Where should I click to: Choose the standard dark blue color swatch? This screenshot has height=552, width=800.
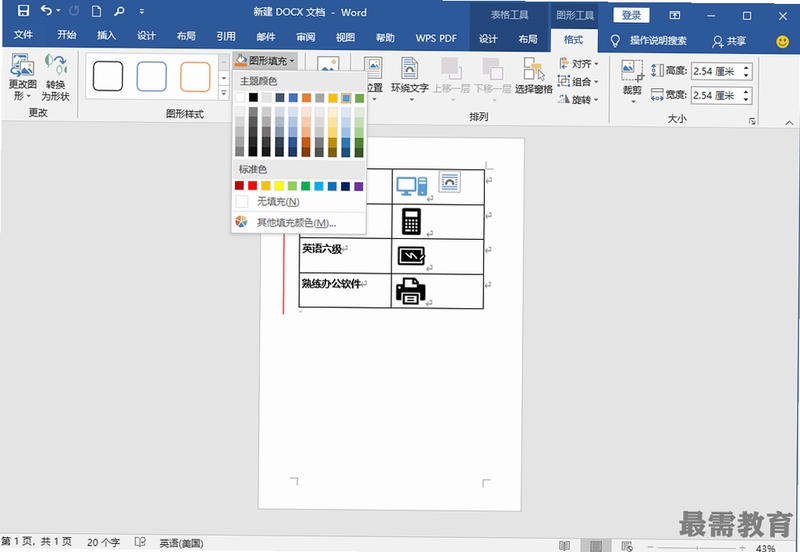(345, 186)
